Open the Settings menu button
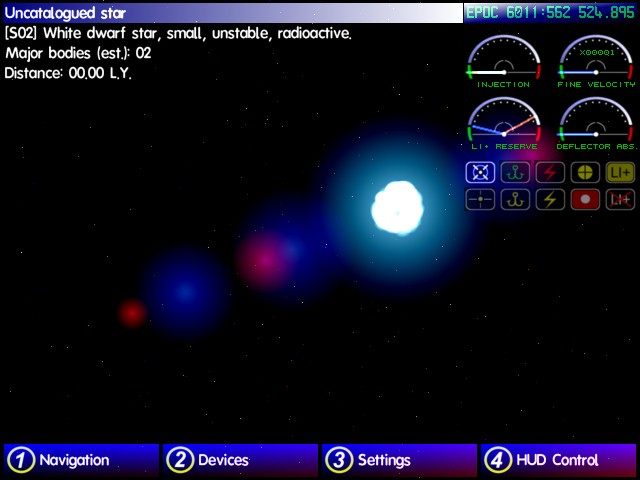The height and width of the screenshot is (480, 640). pyautogui.click(x=399, y=460)
